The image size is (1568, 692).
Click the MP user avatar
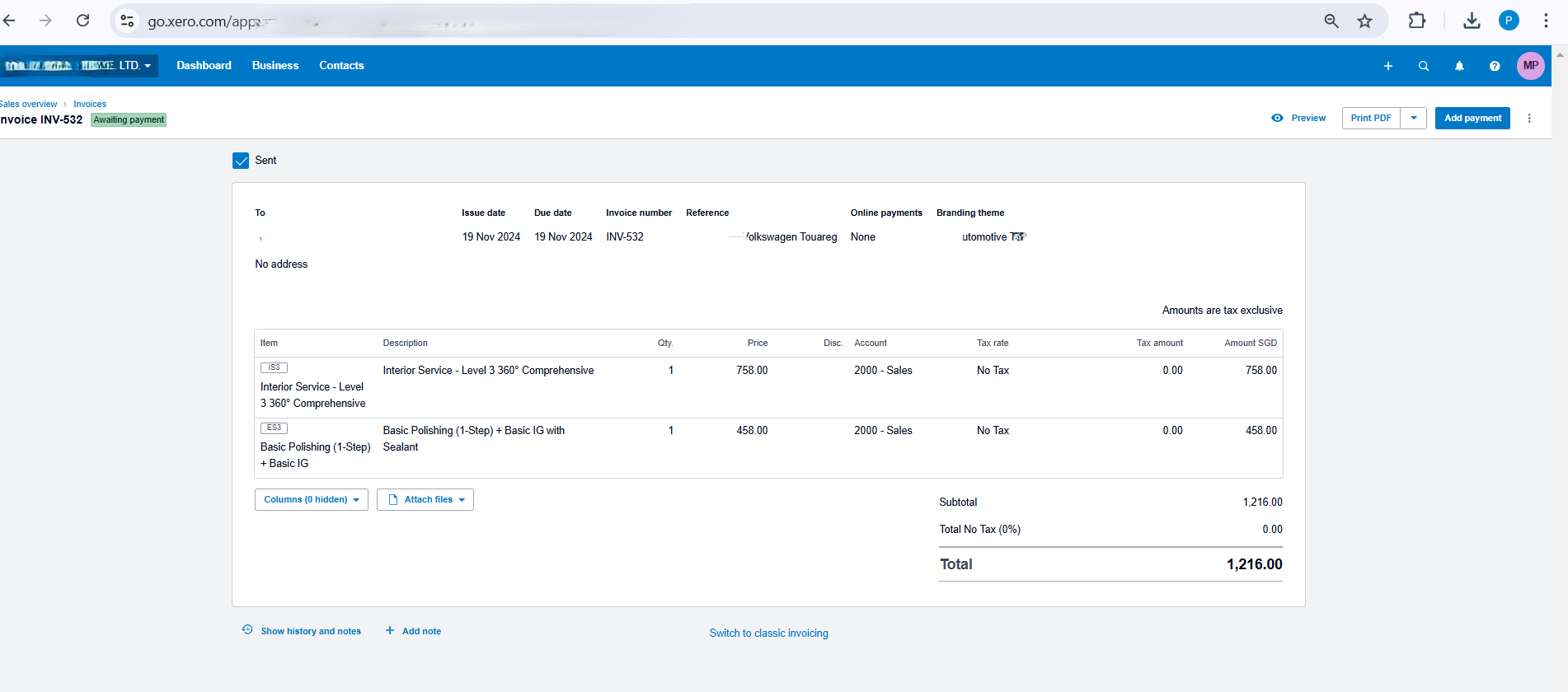(1531, 66)
